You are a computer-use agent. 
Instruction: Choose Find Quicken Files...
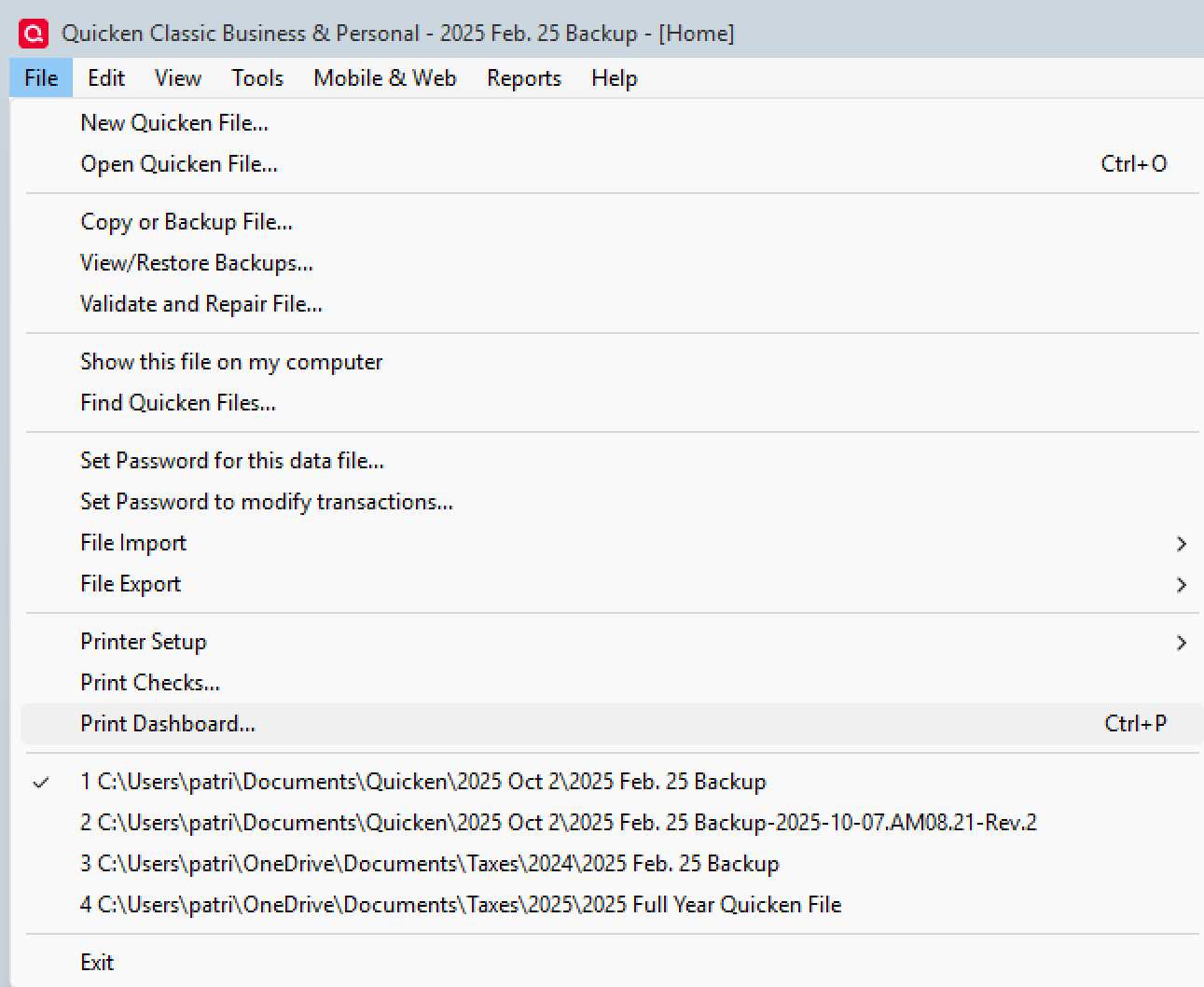point(612,403)
